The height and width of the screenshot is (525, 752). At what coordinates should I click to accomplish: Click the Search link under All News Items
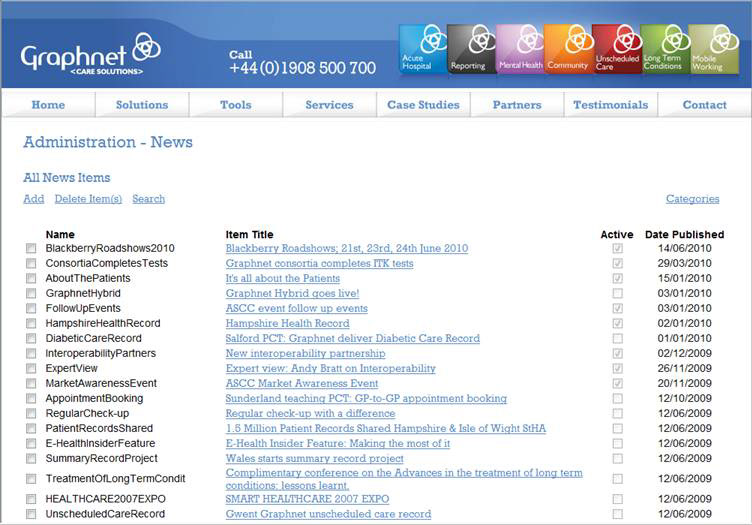click(x=148, y=199)
